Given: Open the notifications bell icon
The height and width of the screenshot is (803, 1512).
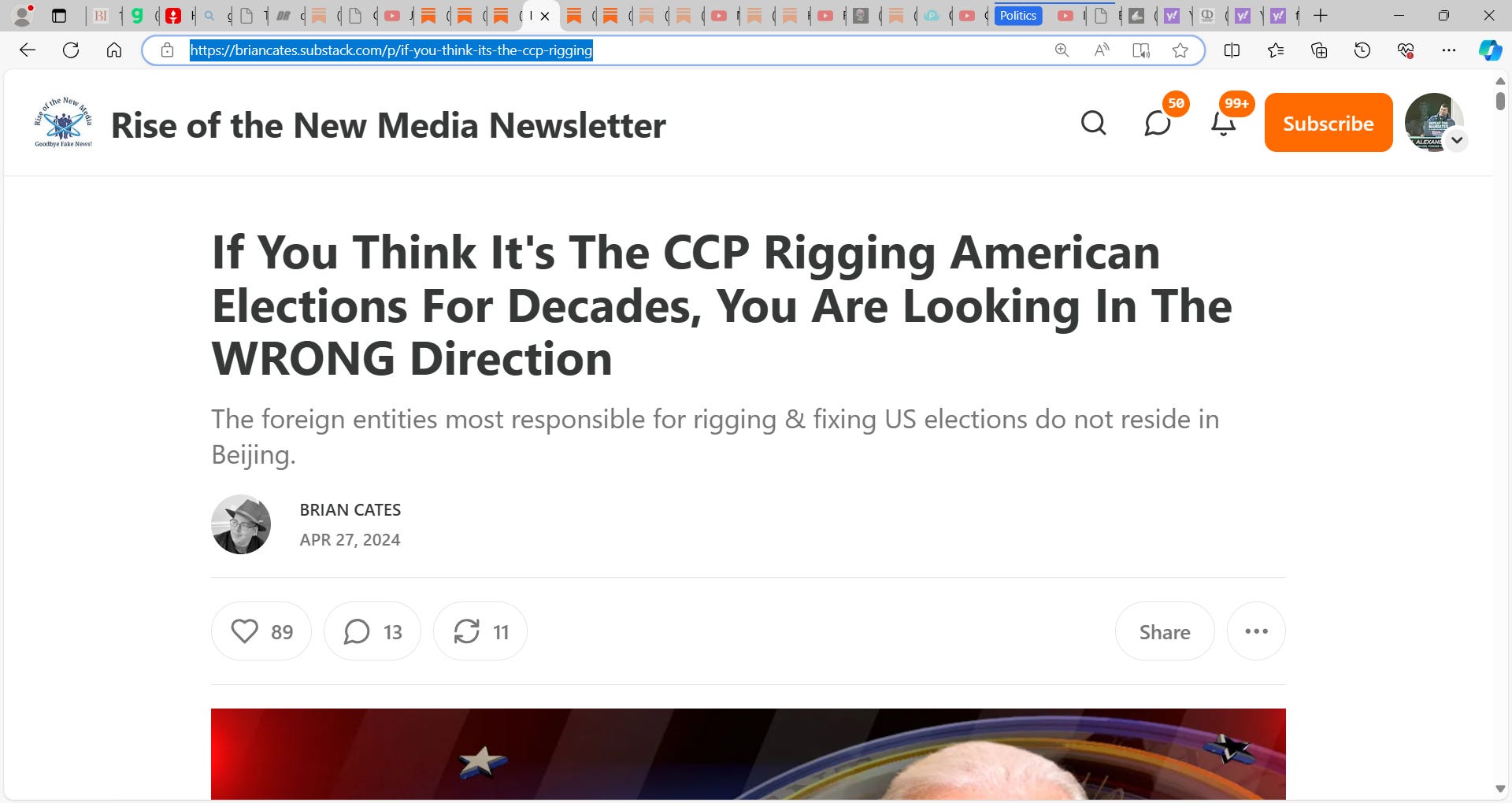Looking at the screenshot, I should pyautogui.click(x=1223, y=124).
